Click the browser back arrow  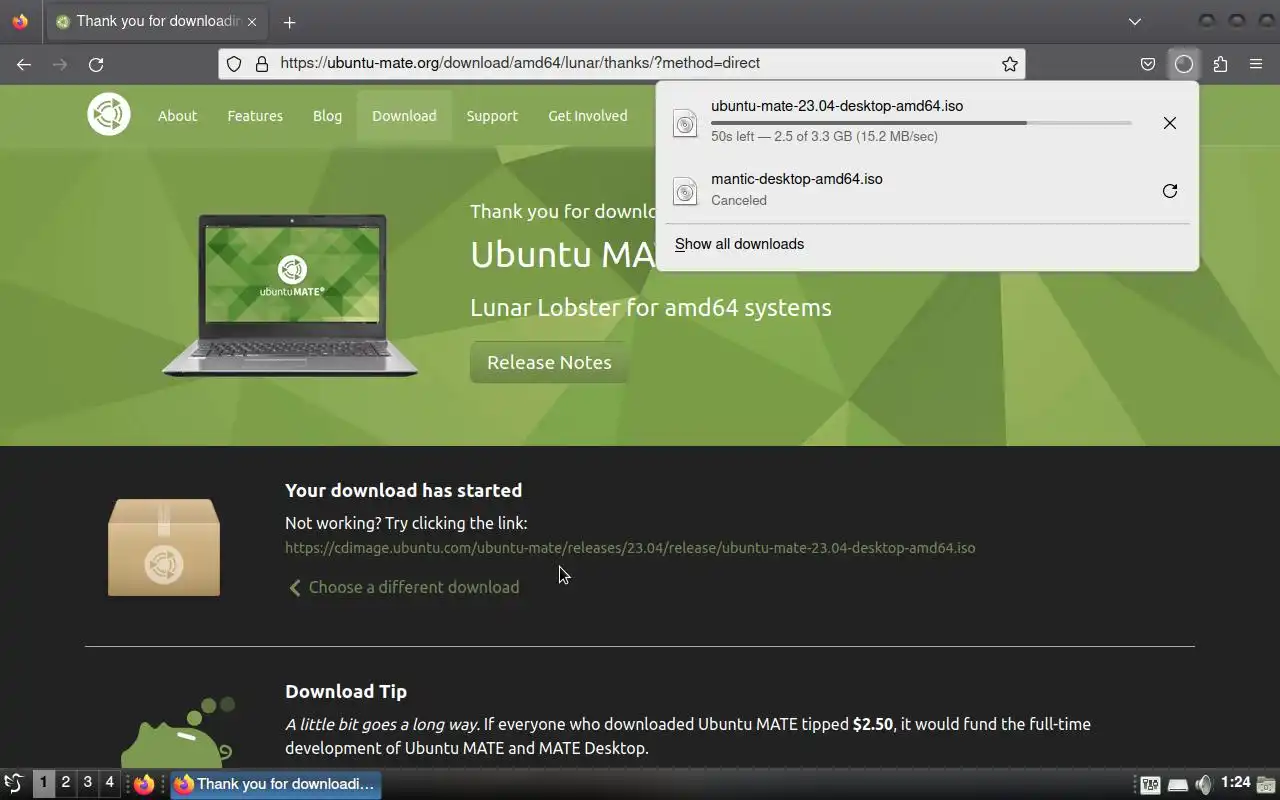(x=24, y=64)
